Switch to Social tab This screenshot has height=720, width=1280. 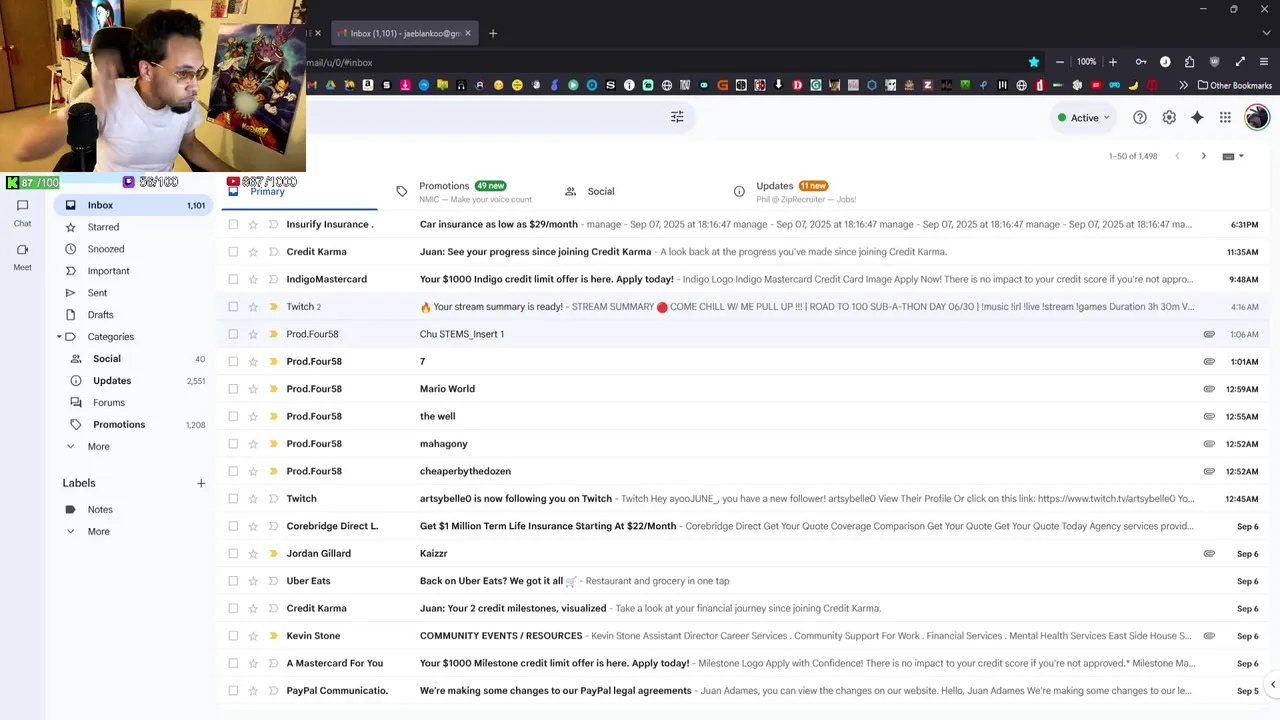(x=600, y=191)
